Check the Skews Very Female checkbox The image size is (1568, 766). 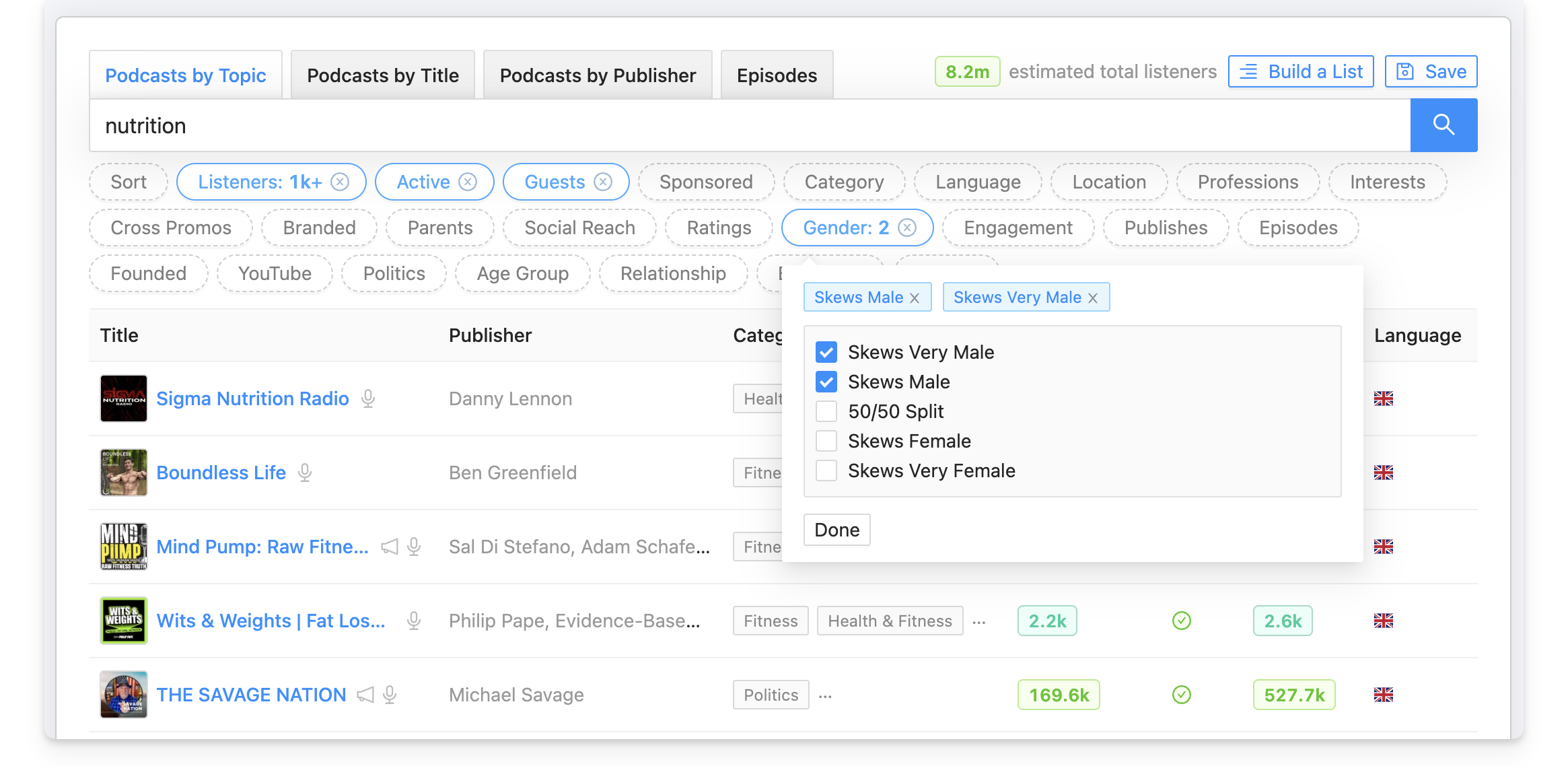(x=826, y=471)
